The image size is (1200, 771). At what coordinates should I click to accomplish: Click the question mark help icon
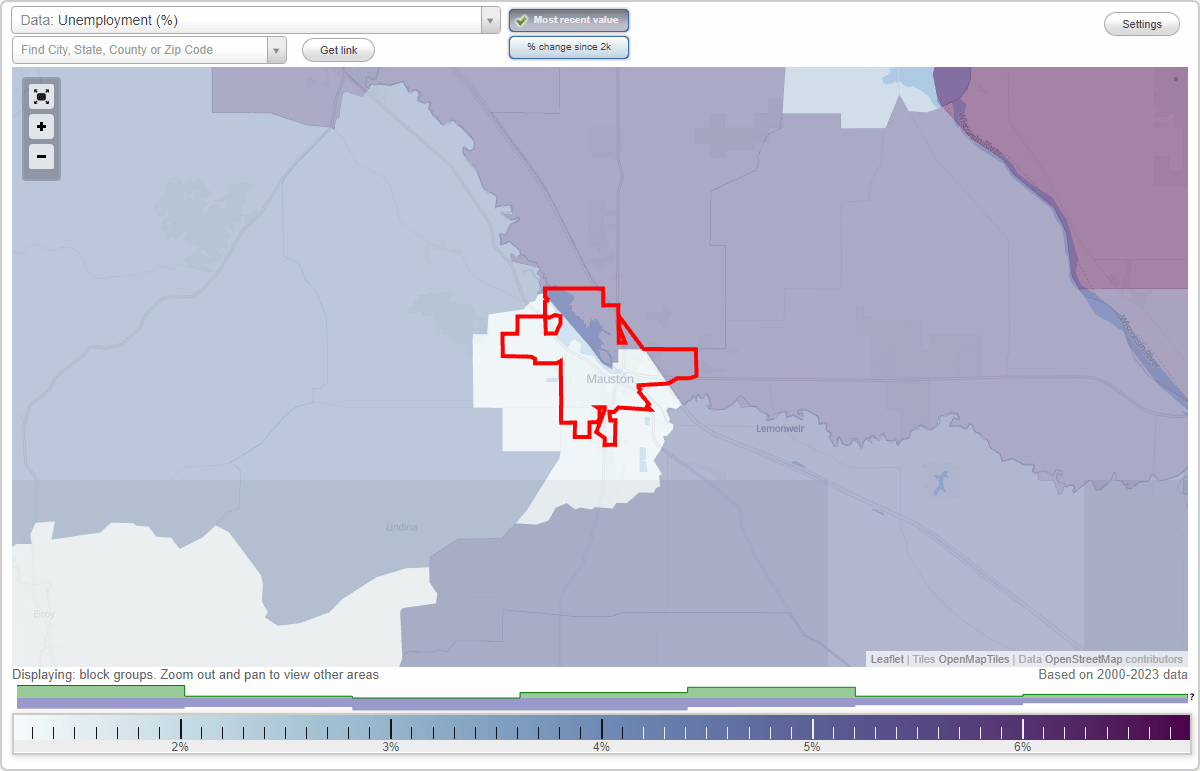click(1191, 697)
